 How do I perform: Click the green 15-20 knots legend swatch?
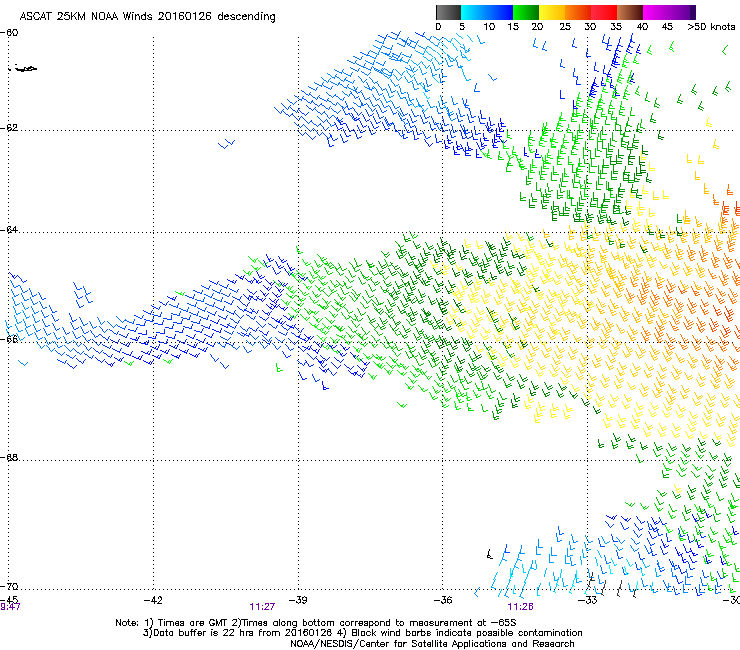(x=526, y=12)
